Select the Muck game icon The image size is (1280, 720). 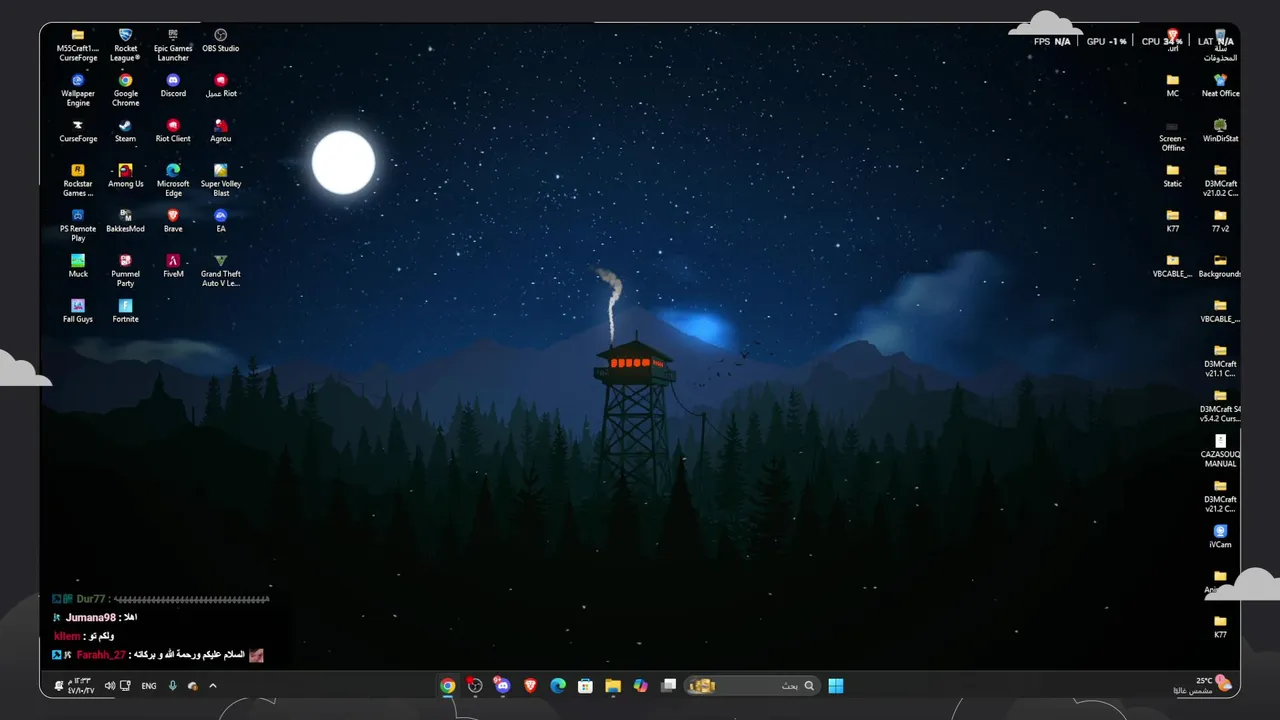(x=78, y=266)
